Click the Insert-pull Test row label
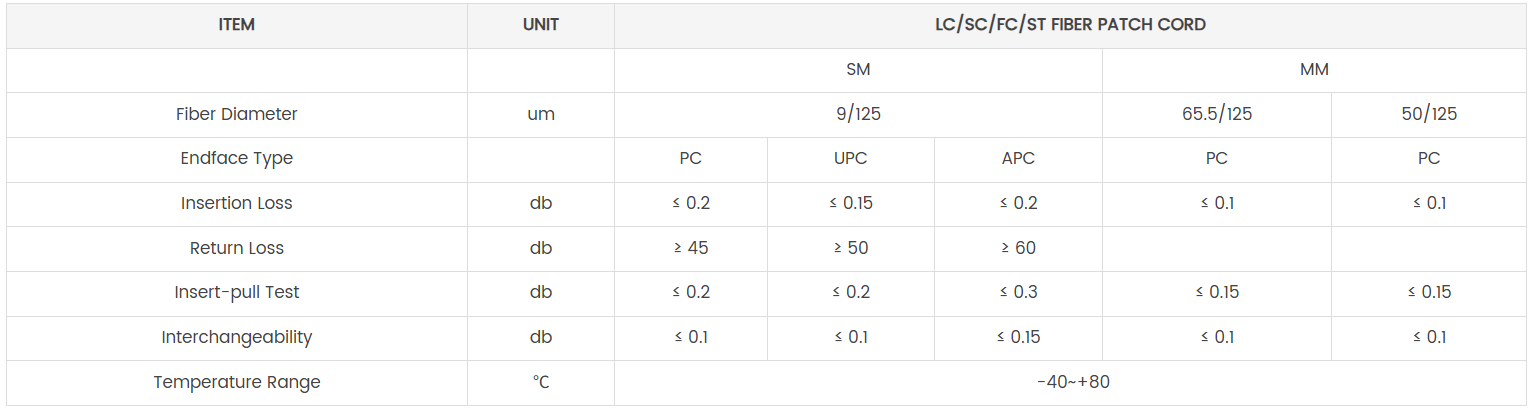 tap(237, 292)
